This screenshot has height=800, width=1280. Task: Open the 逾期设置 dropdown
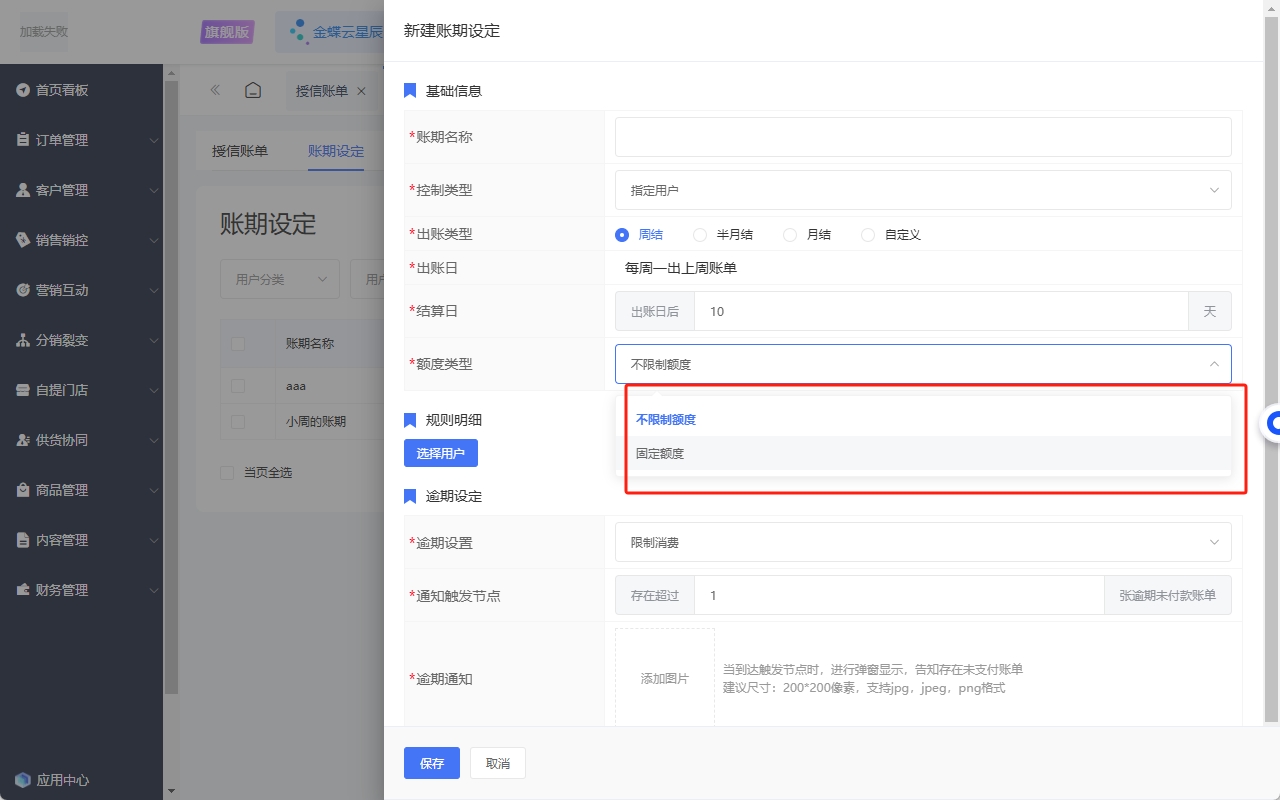point(923,542)
